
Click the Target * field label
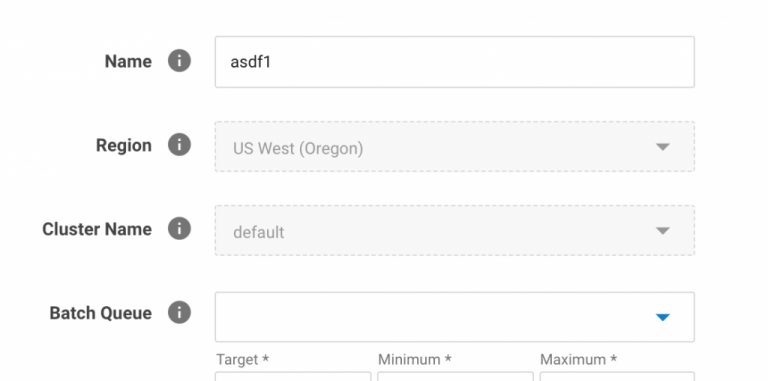[x=242, y=360]
